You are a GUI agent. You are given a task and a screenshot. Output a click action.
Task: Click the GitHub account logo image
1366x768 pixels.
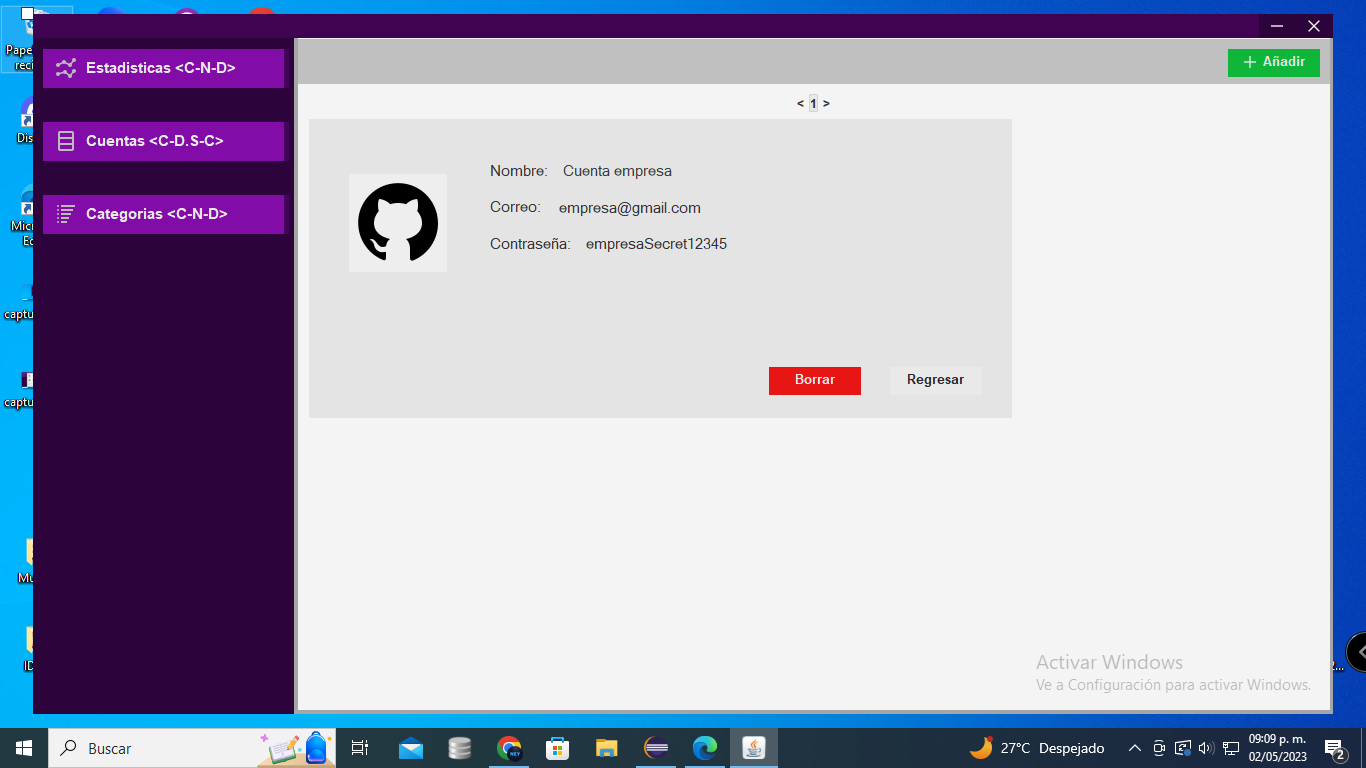398,223
